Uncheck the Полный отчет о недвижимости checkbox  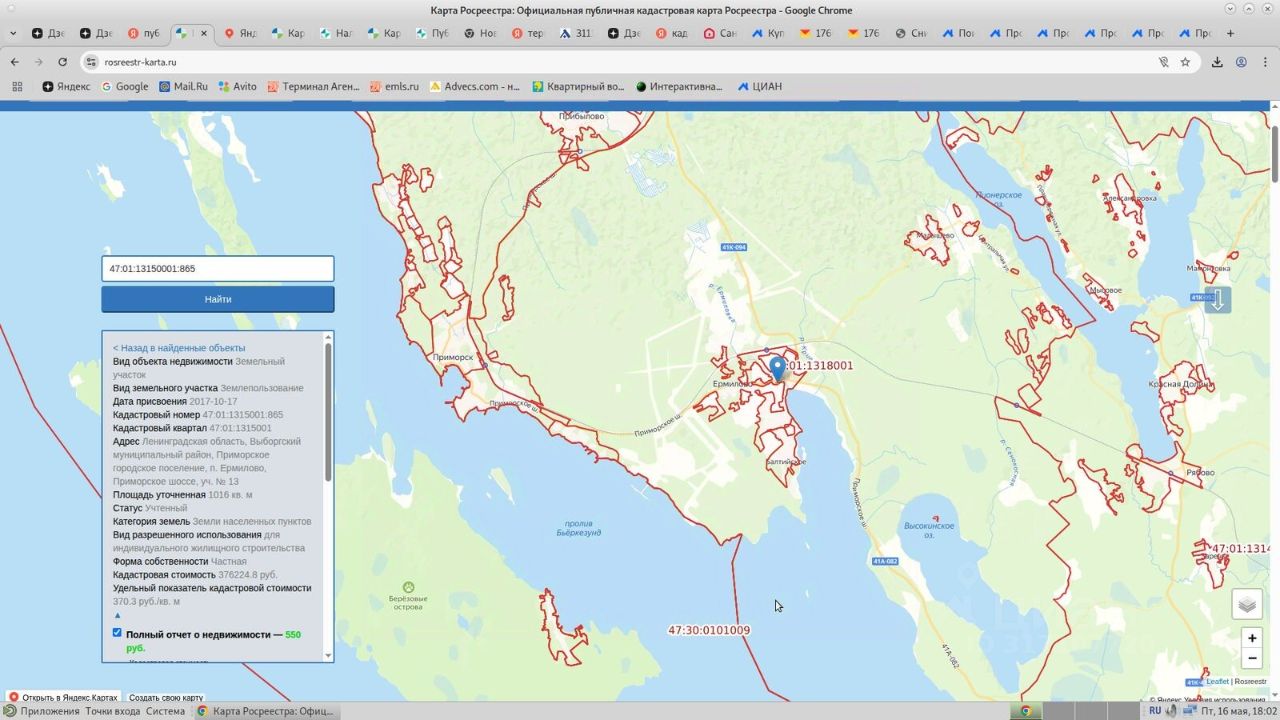[117, 633]
